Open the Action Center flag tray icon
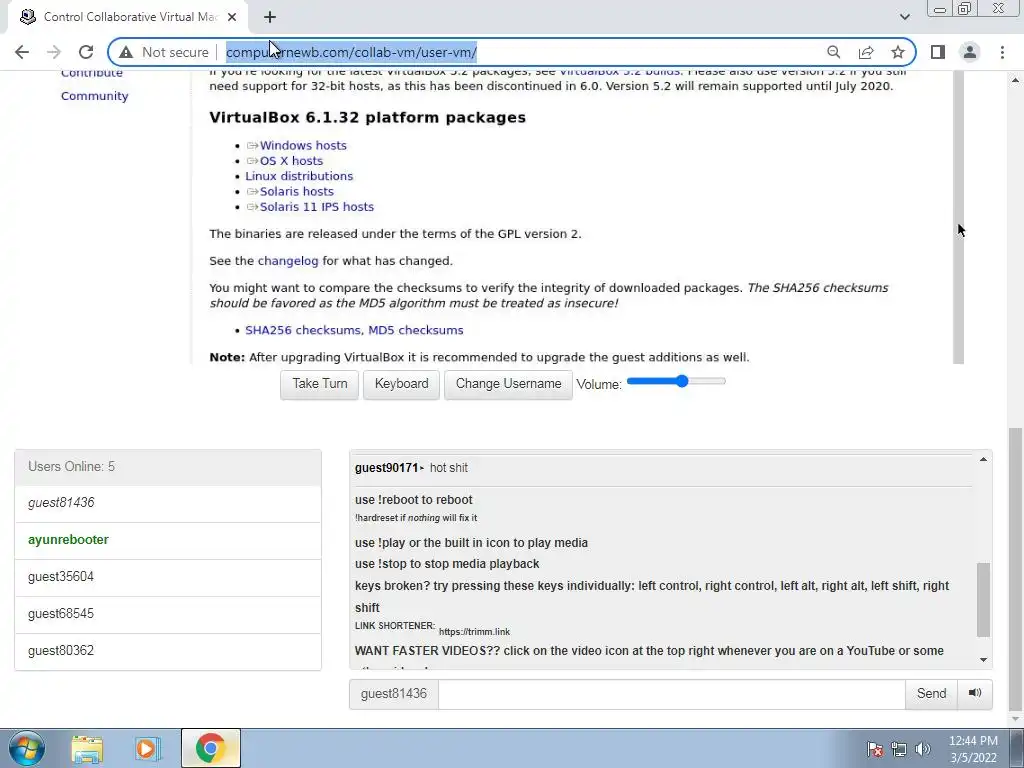The width and height of the screenshot is (1024, 768). (x=874, y=749)
